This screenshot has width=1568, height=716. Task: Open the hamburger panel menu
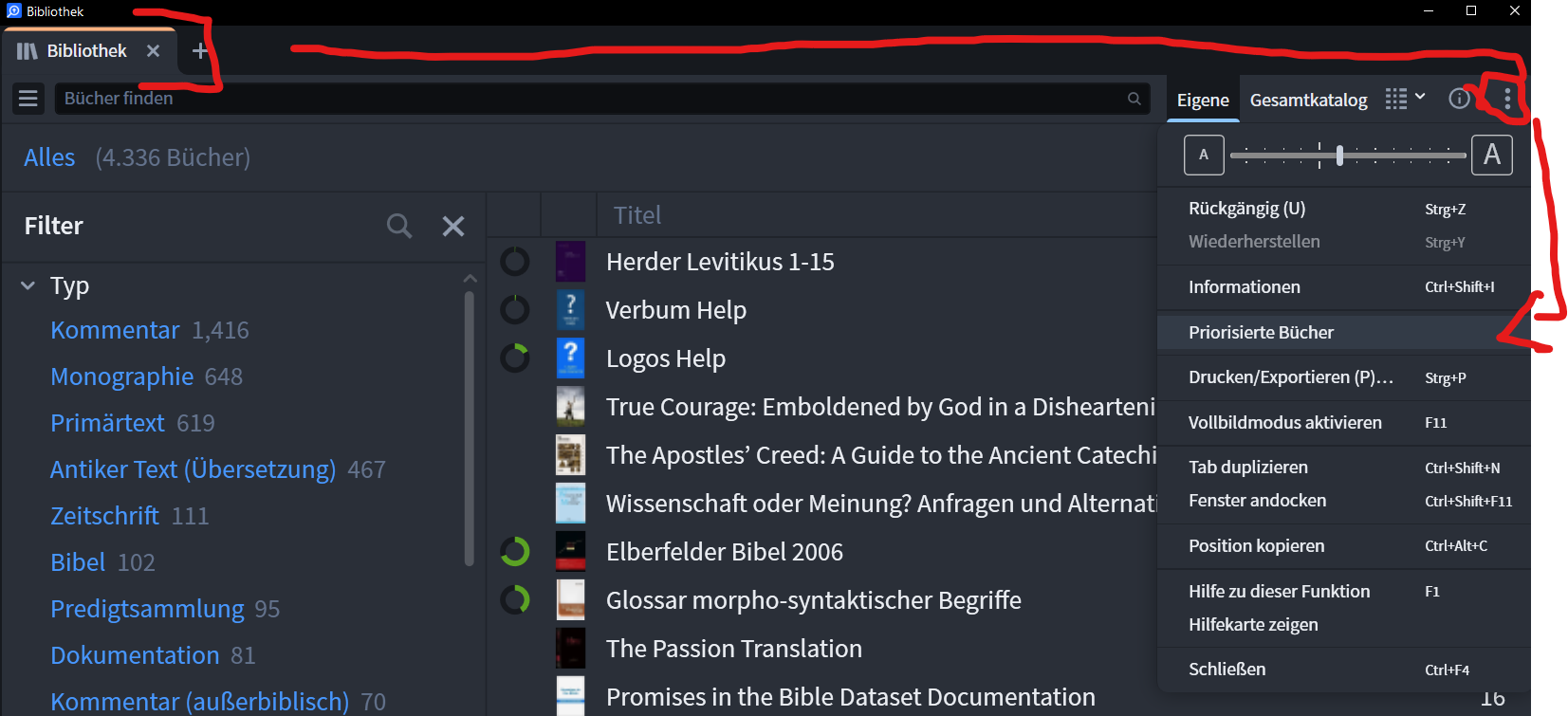tap(28, 99)
